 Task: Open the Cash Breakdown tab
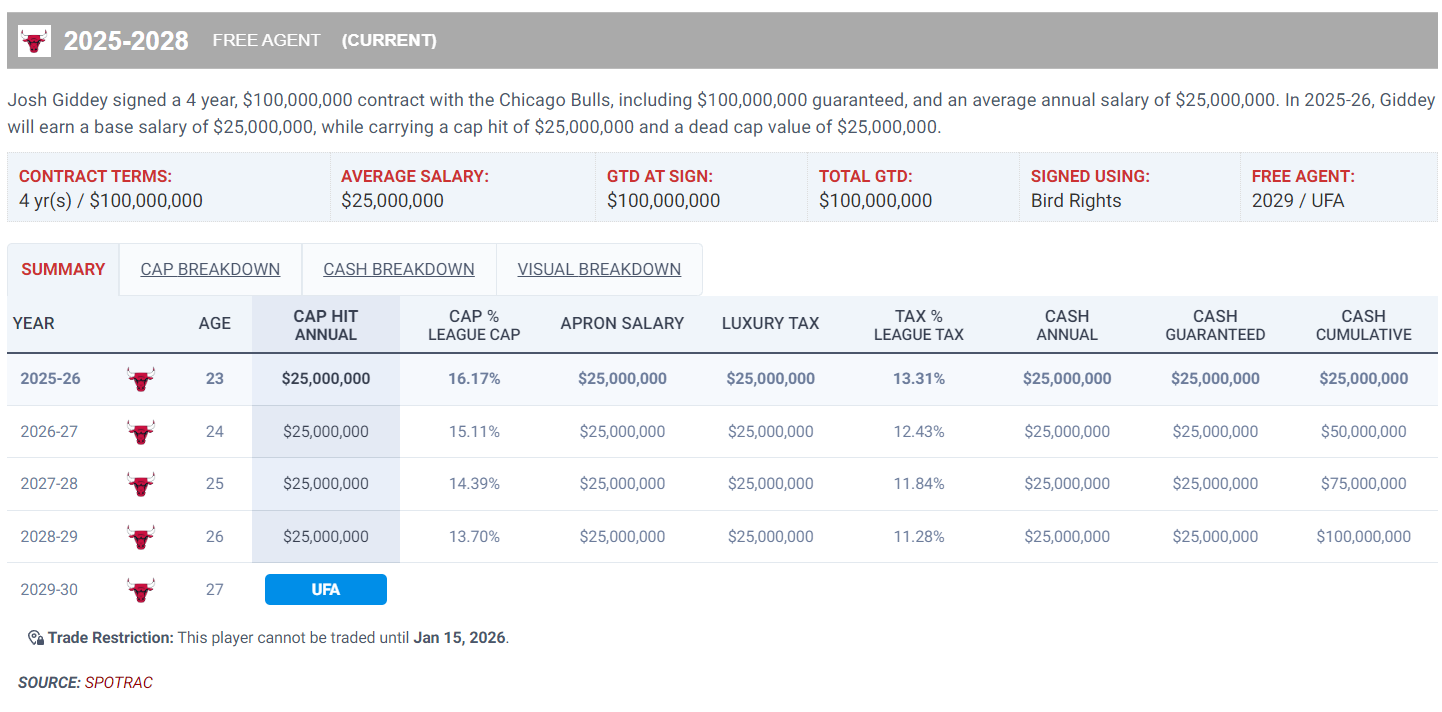[398, 269]
